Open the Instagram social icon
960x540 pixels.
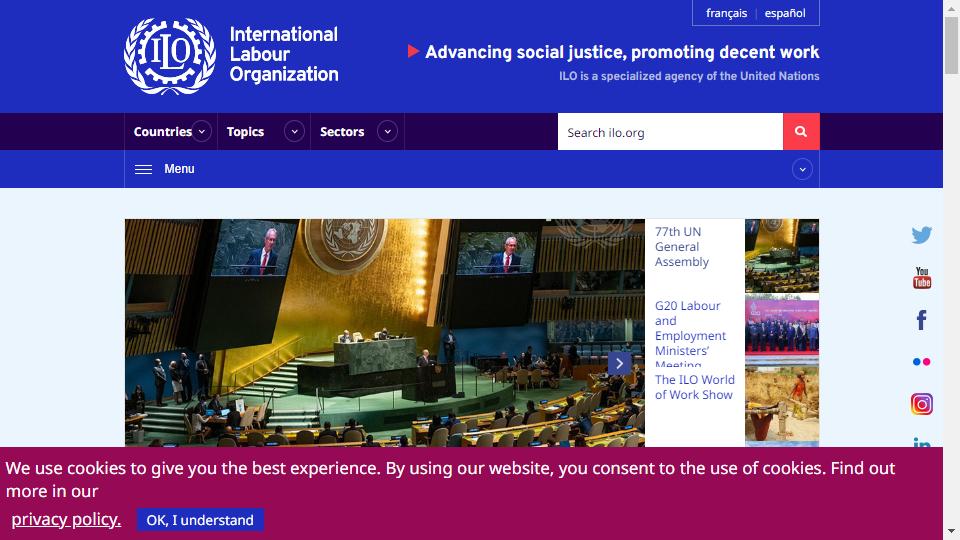[921, 404]
